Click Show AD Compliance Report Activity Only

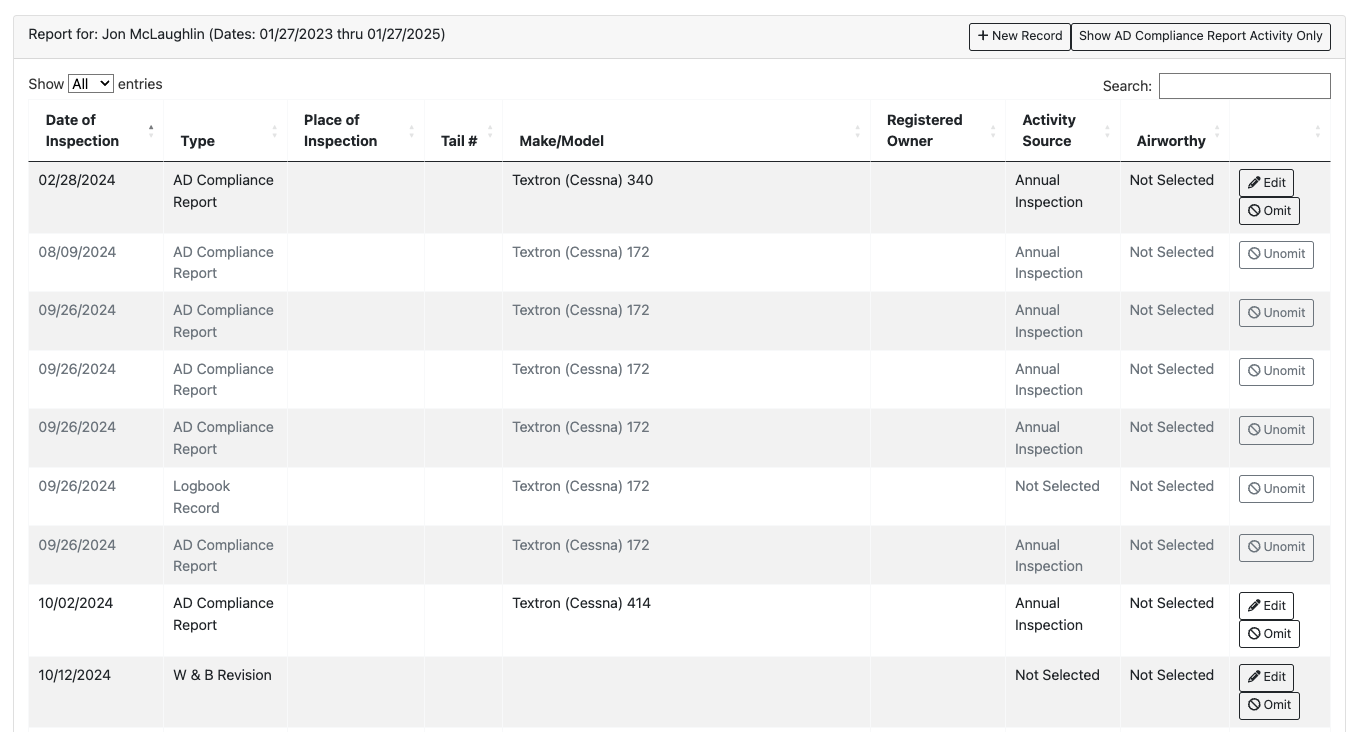tap(1201, 36)
